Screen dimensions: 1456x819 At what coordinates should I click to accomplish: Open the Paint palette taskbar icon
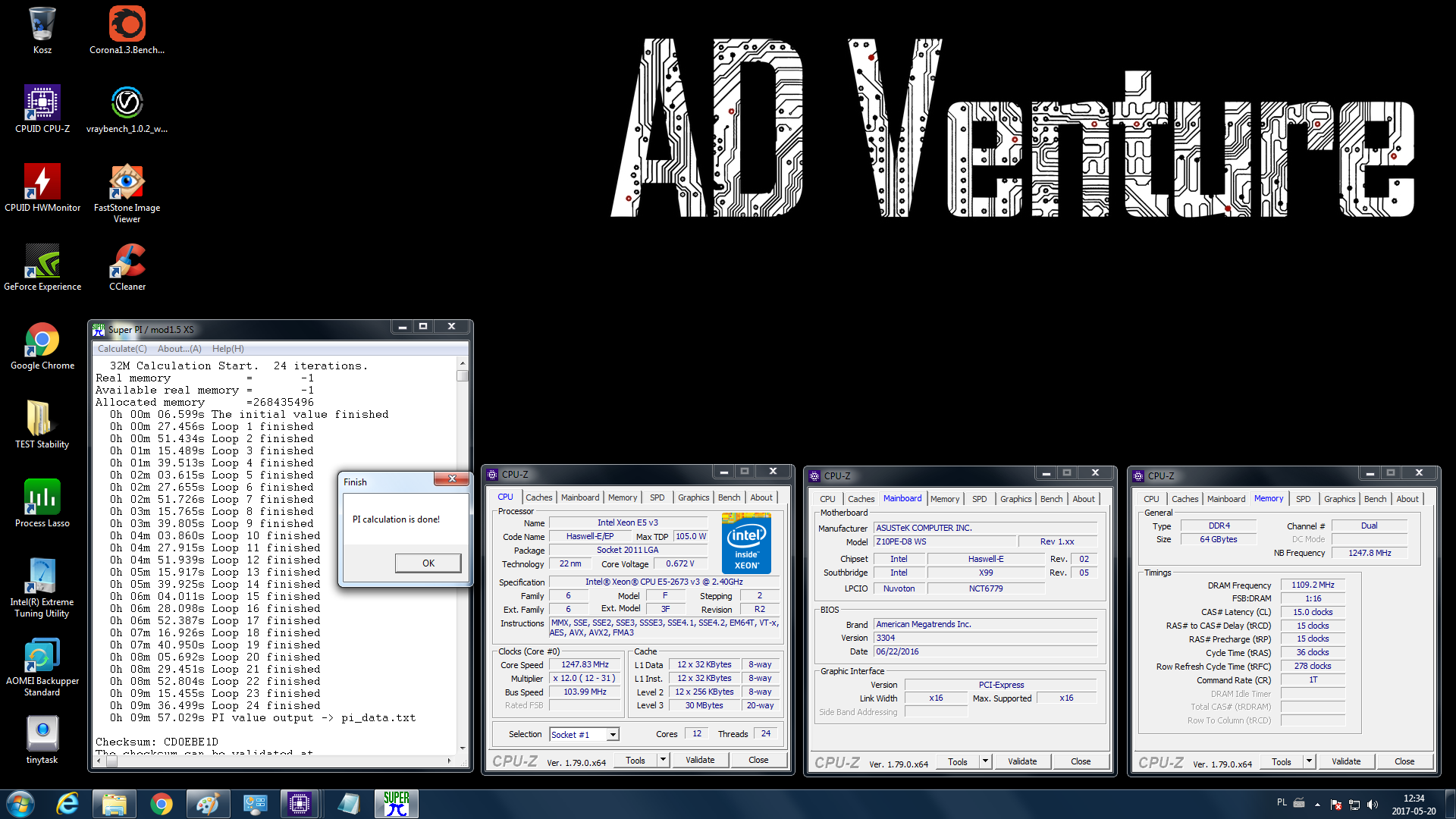click(208, 804)
